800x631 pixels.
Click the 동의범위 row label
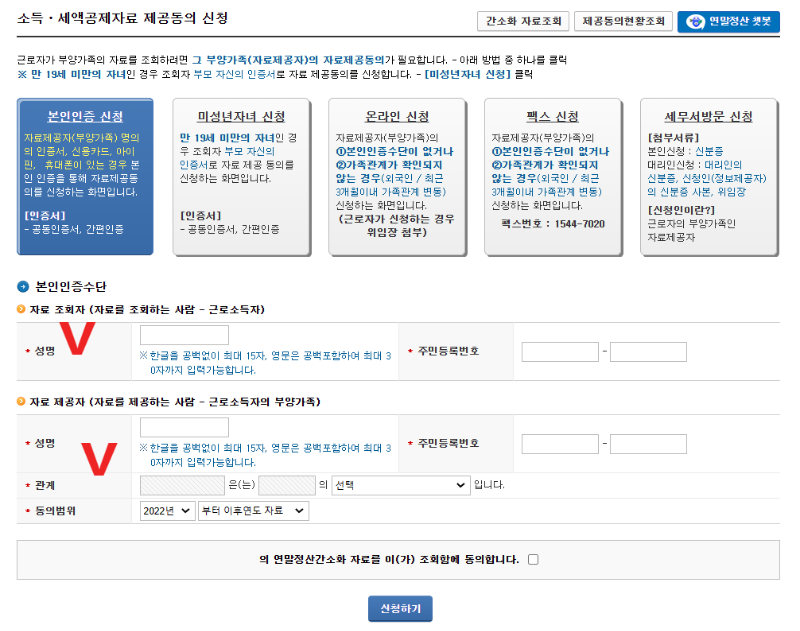point(55,511)
